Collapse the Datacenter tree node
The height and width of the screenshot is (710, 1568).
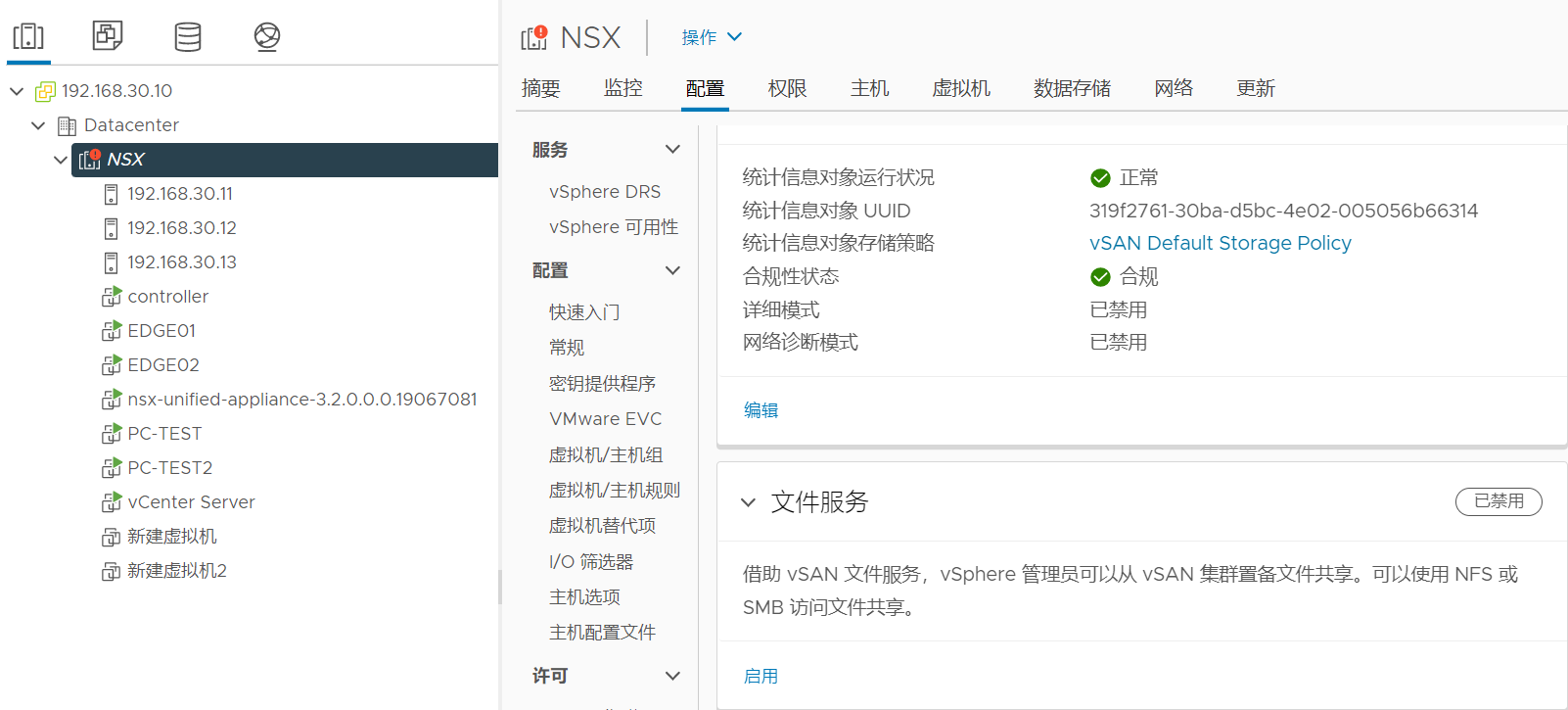coord(38,125)
